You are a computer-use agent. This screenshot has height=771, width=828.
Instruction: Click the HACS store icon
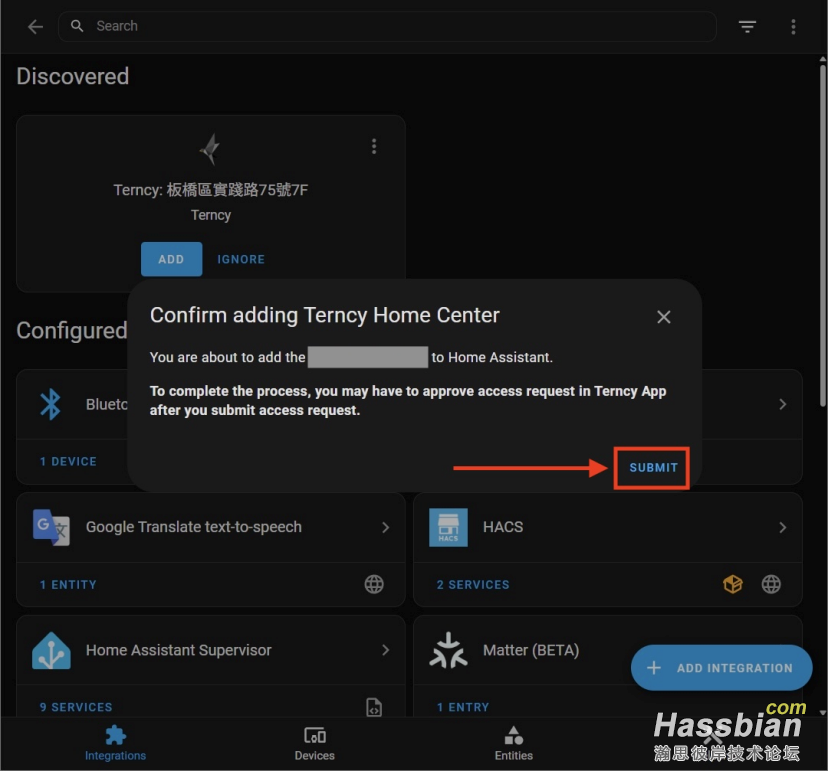pyautogui.click(x=448, y=527)
